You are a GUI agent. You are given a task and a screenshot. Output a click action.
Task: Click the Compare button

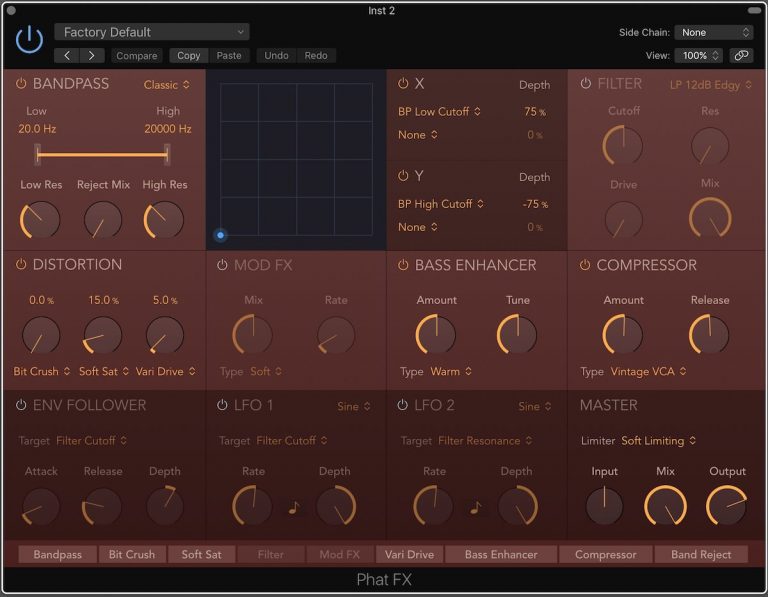click(x=137, y=55)
